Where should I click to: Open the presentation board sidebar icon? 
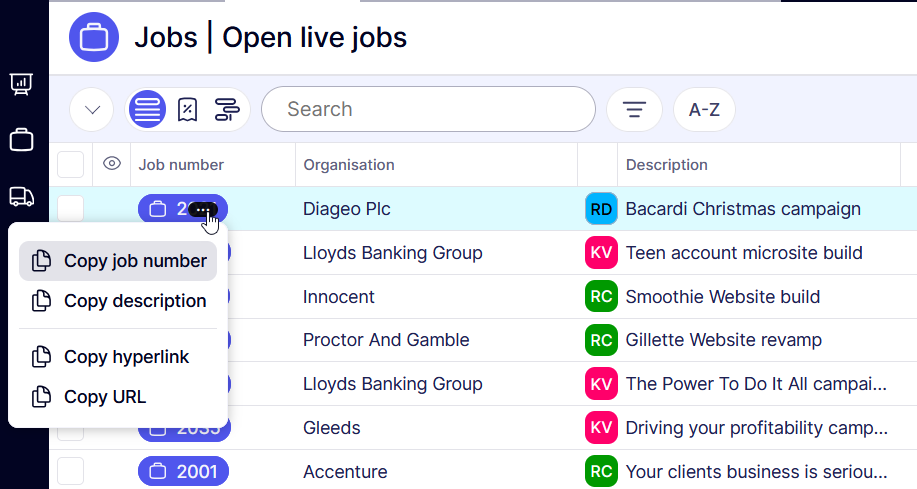pyautogui.click(x=21, y=84)
